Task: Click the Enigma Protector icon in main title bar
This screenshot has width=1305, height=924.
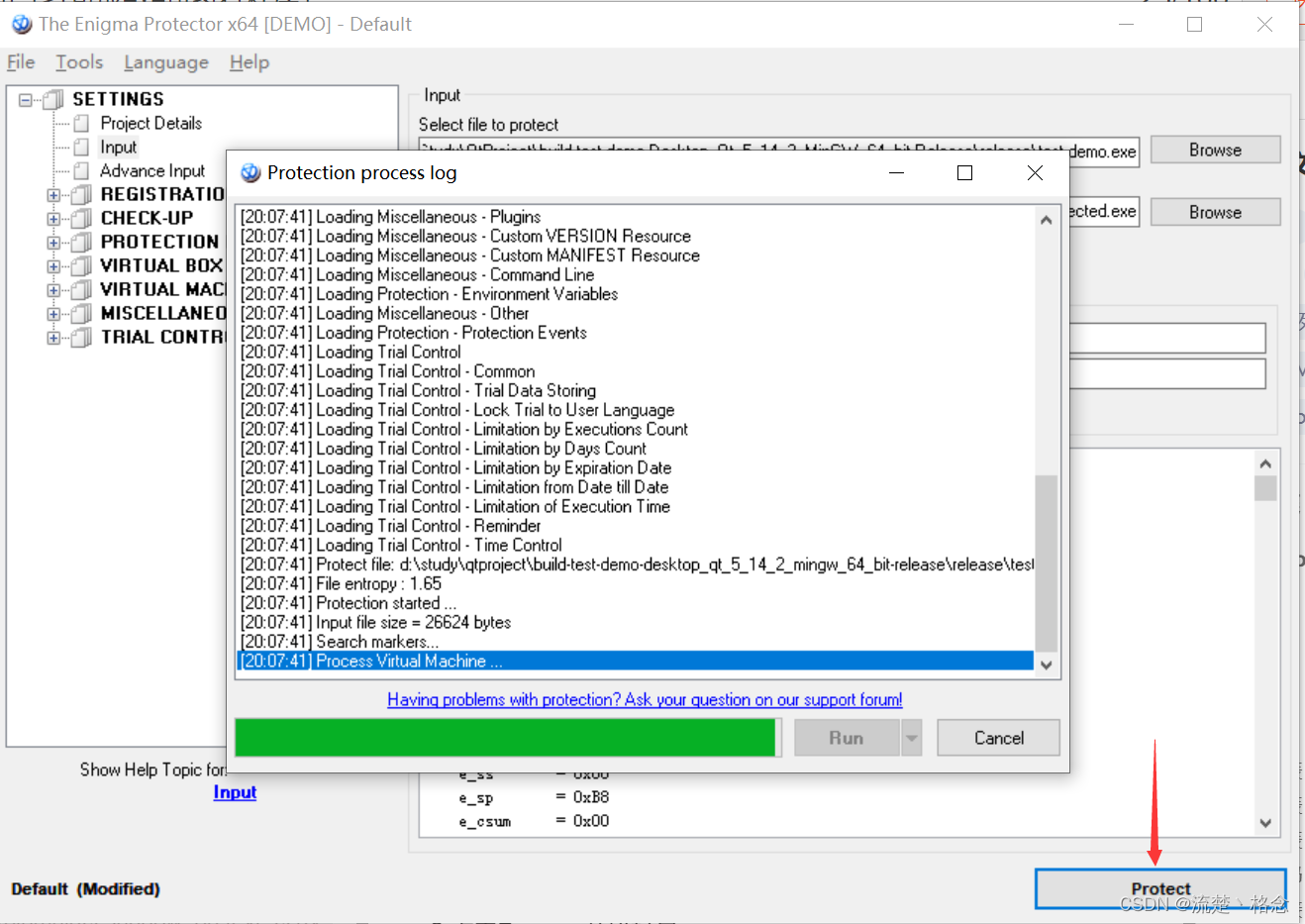Action: [x=21, y=24]
